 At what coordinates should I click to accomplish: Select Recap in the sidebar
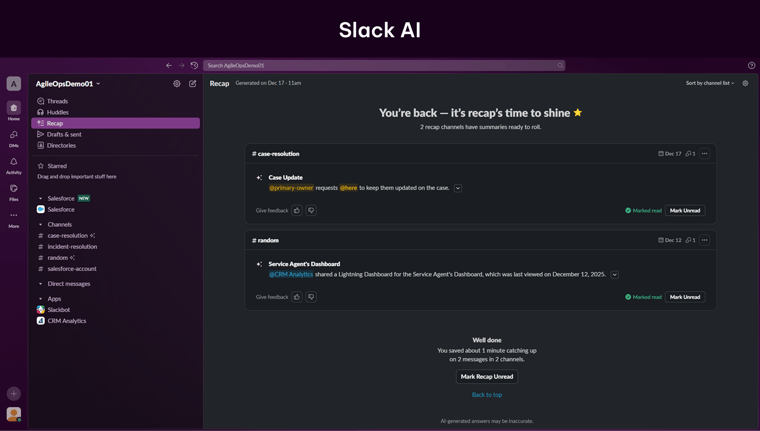(115, 123)
